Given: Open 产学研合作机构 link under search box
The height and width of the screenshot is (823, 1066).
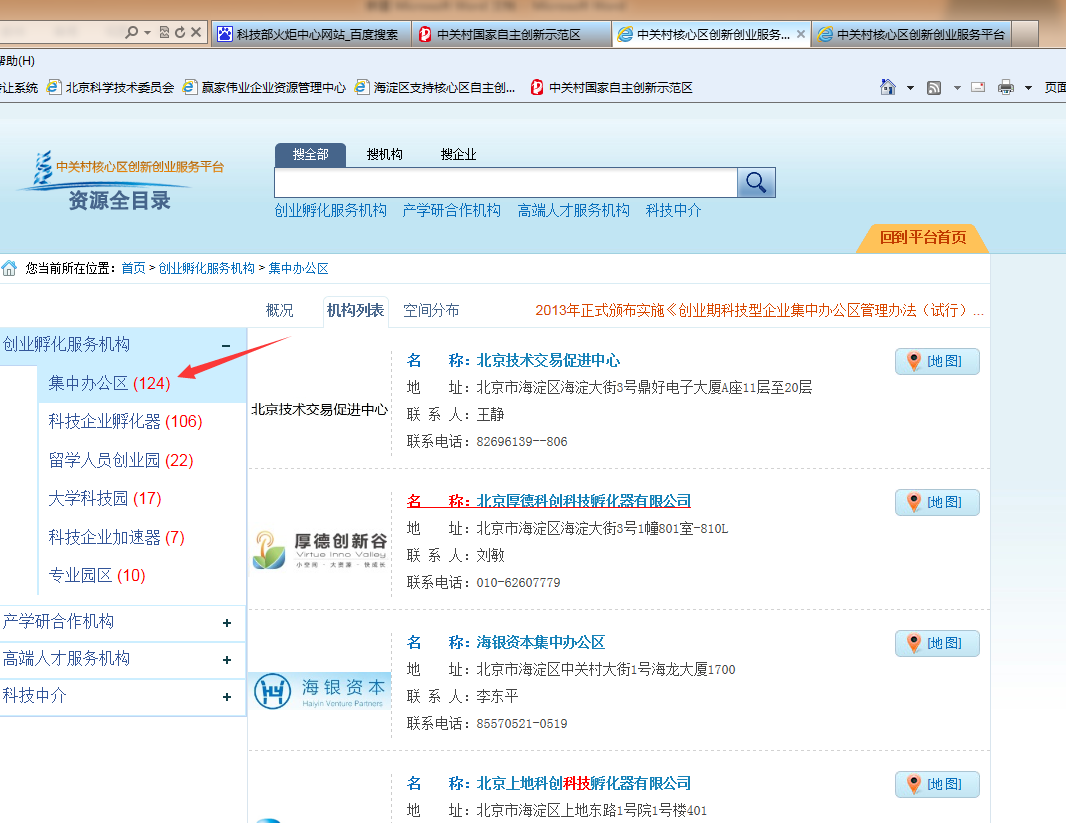Looking at the screenshot, I should (451, 211).
